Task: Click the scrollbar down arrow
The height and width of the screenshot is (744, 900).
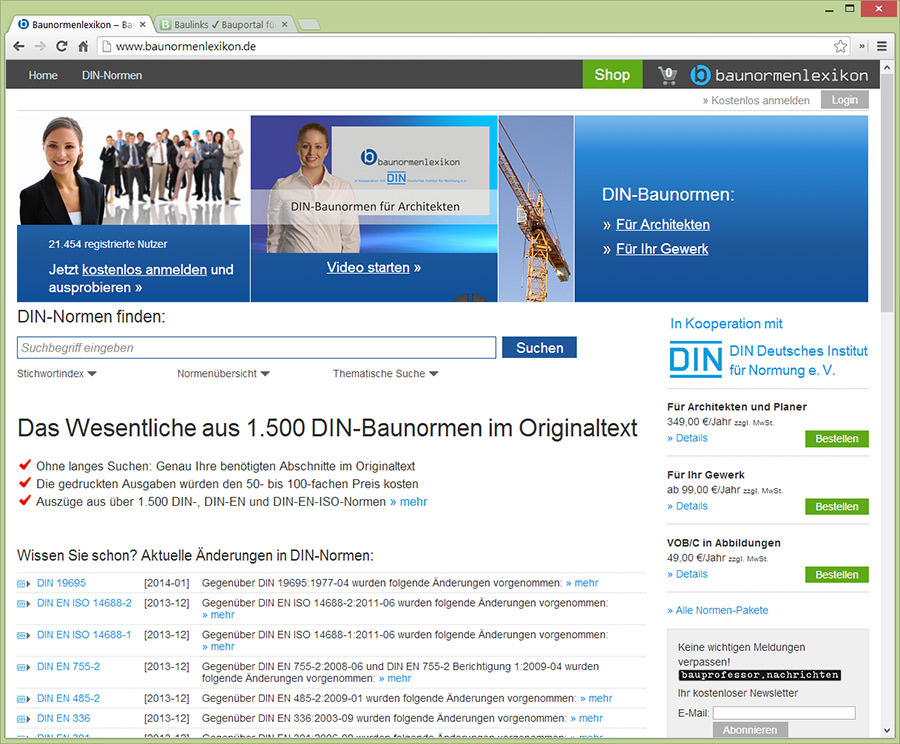Action: pyautogui.click(x=887, y=731)
